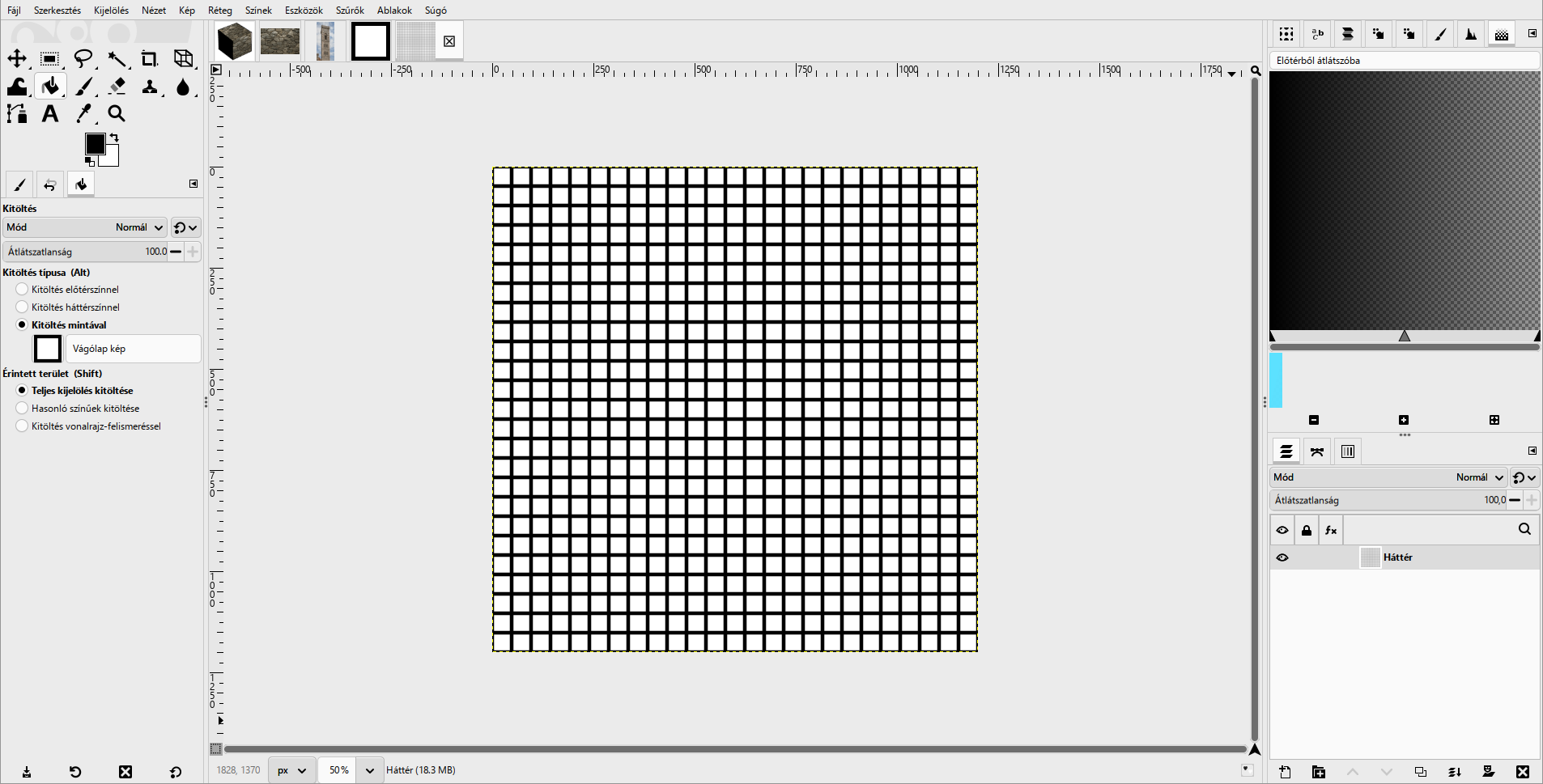This screenshot has height=784, width=1543.
Task: Click the black foreground color swatch
Action: click(x=95, y=143)
